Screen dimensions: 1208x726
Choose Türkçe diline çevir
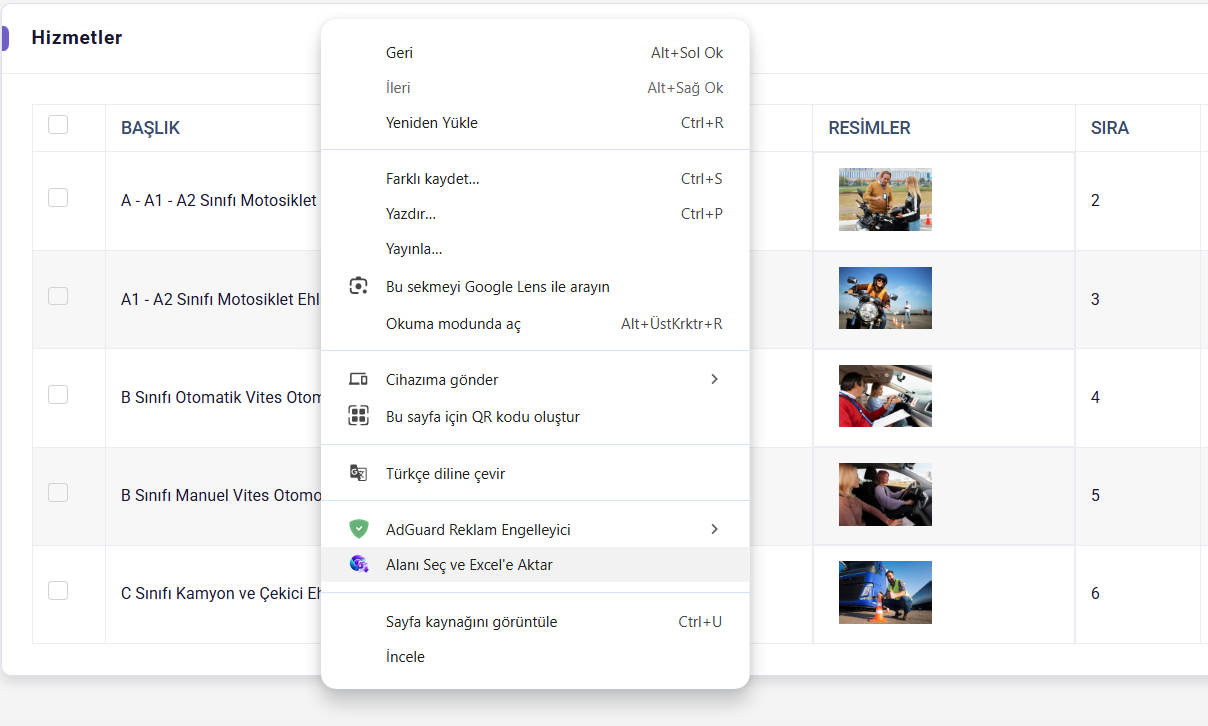coord(535,473)
